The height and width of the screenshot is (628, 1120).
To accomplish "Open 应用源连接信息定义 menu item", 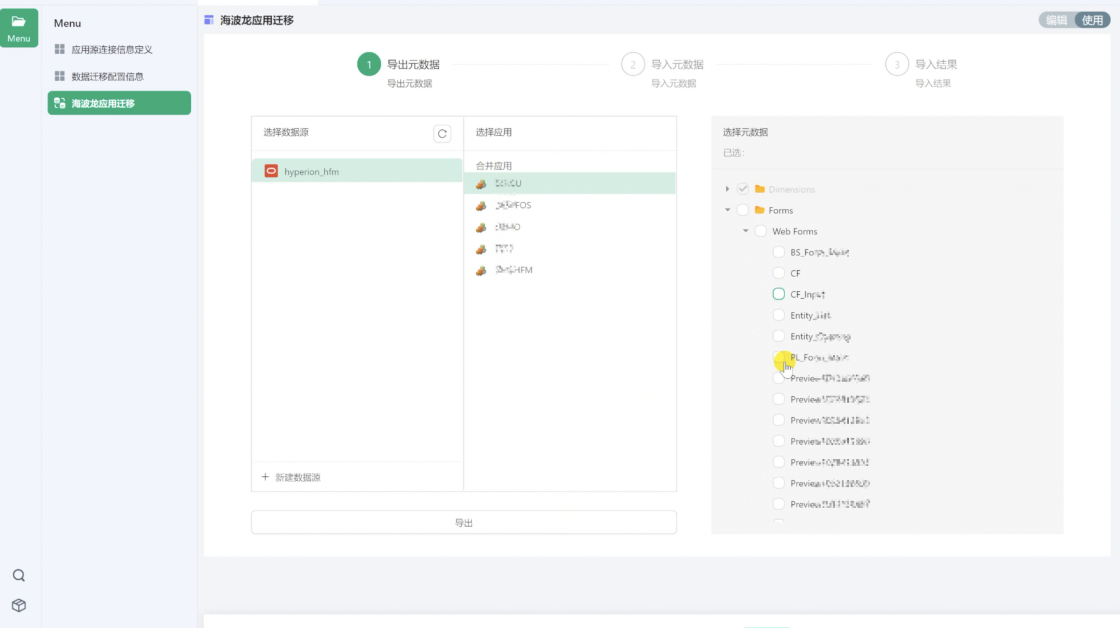I will pyautogui.click(x=111, y=49).
